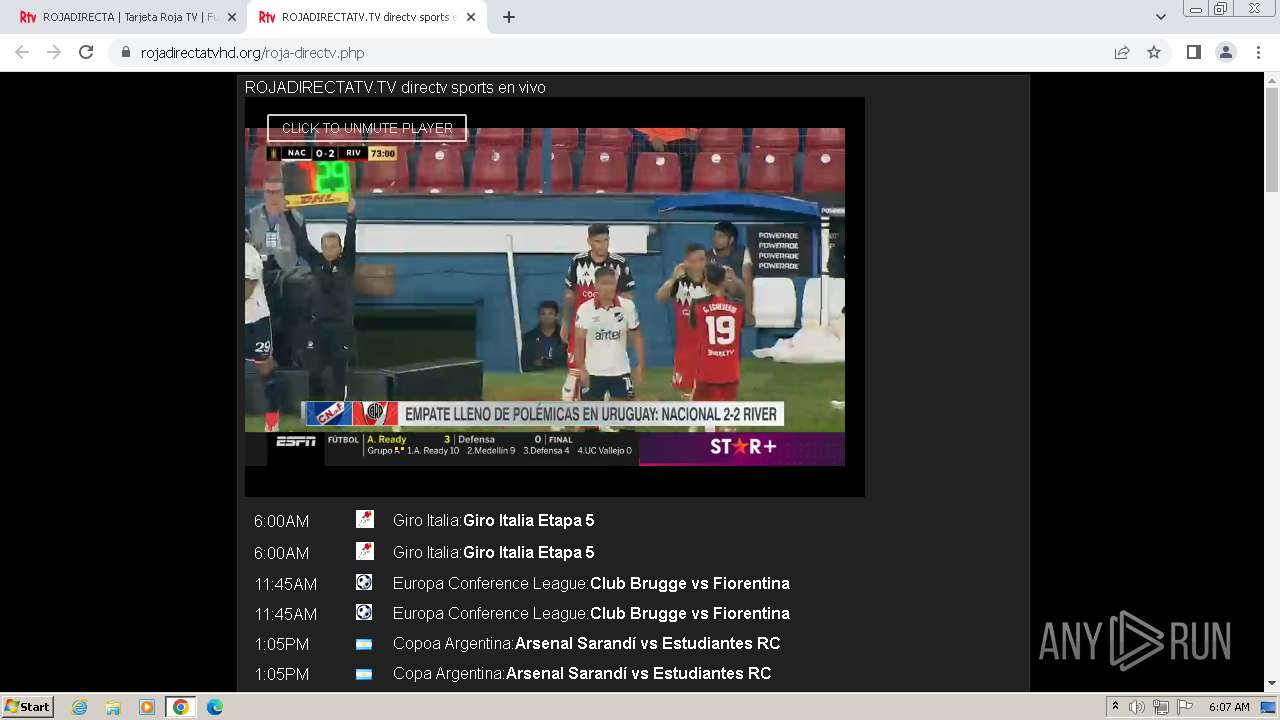The height and width of the screenshot is (720, 1280).
Task: Open the Windows Start menu
Action: pyautogui.click(x=27, y=706)
